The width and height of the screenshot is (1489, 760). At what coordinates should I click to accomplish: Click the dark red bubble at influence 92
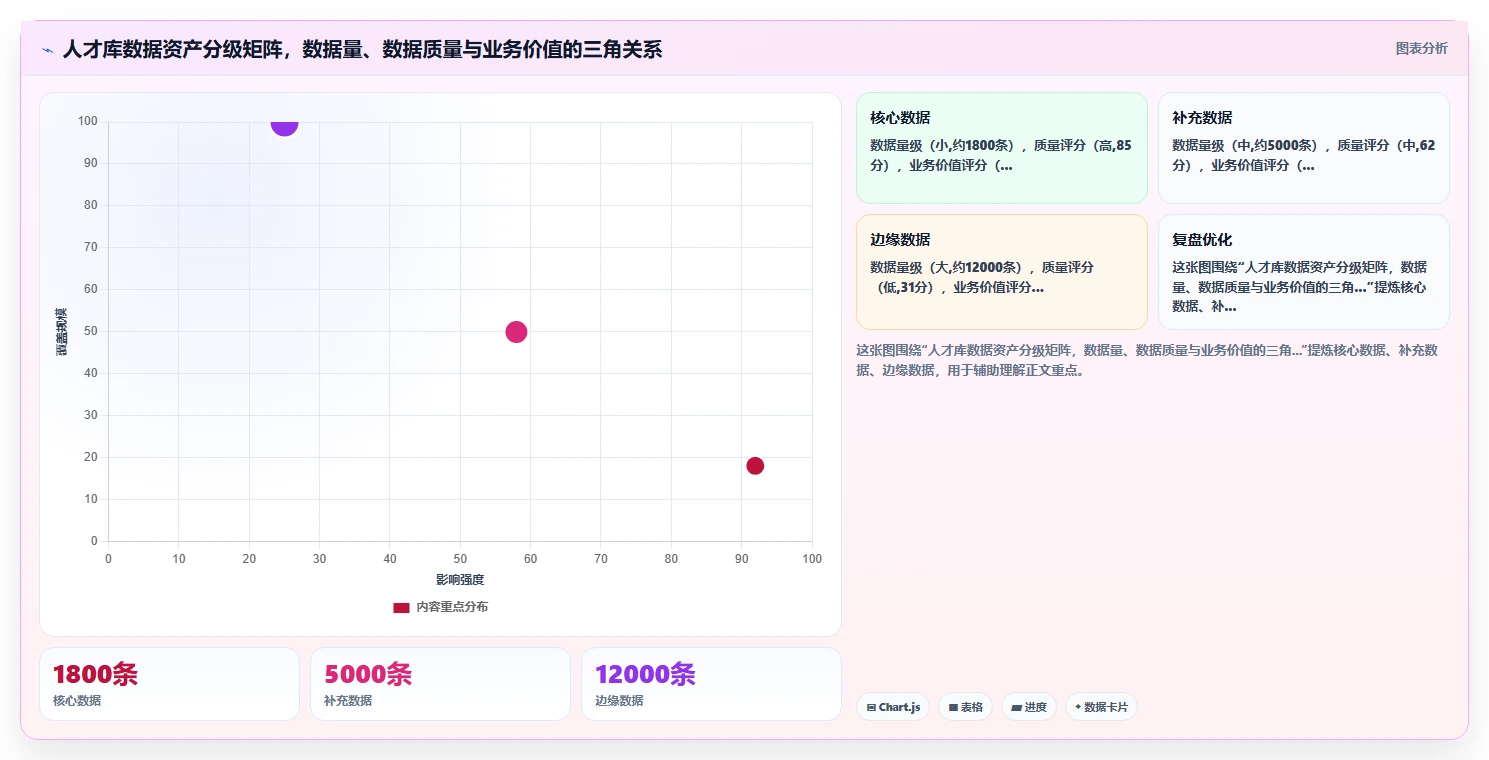click(755, 466)
